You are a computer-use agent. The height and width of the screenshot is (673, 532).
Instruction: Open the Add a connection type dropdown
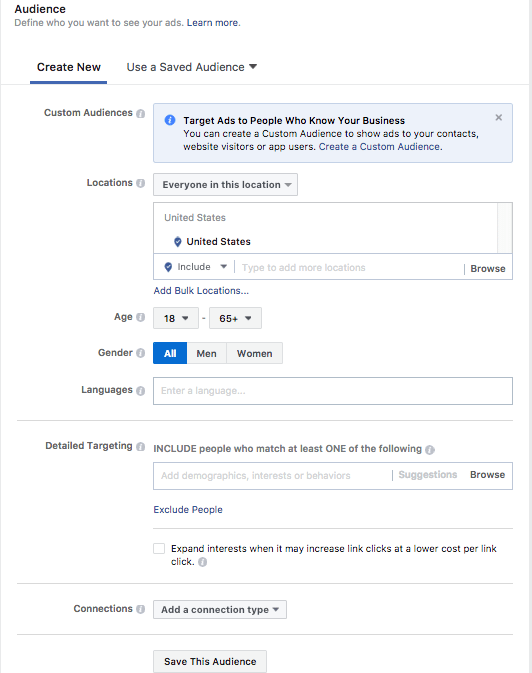point(220,609)
